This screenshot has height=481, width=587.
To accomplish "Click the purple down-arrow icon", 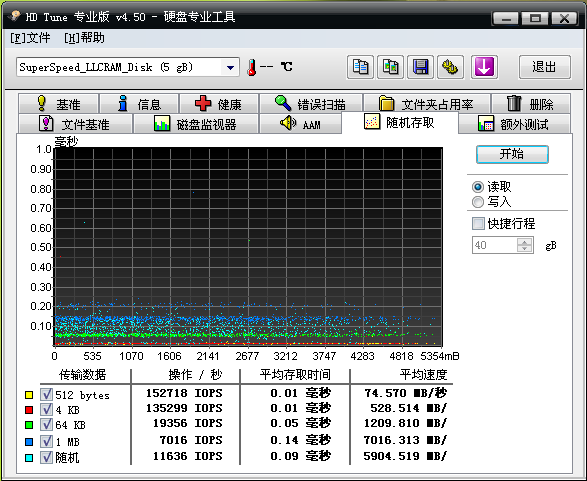I will click(484, 67).
